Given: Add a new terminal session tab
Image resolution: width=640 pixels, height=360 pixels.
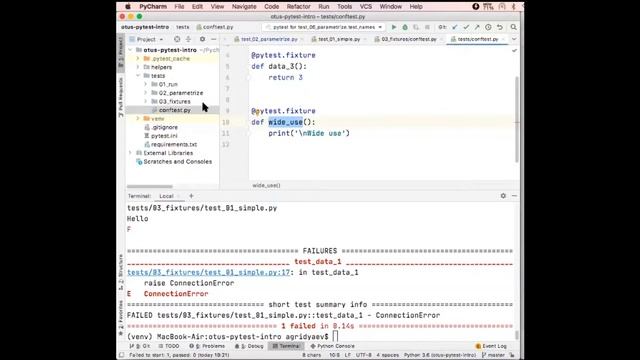Looking at the screenshot, I should [191, 196].
